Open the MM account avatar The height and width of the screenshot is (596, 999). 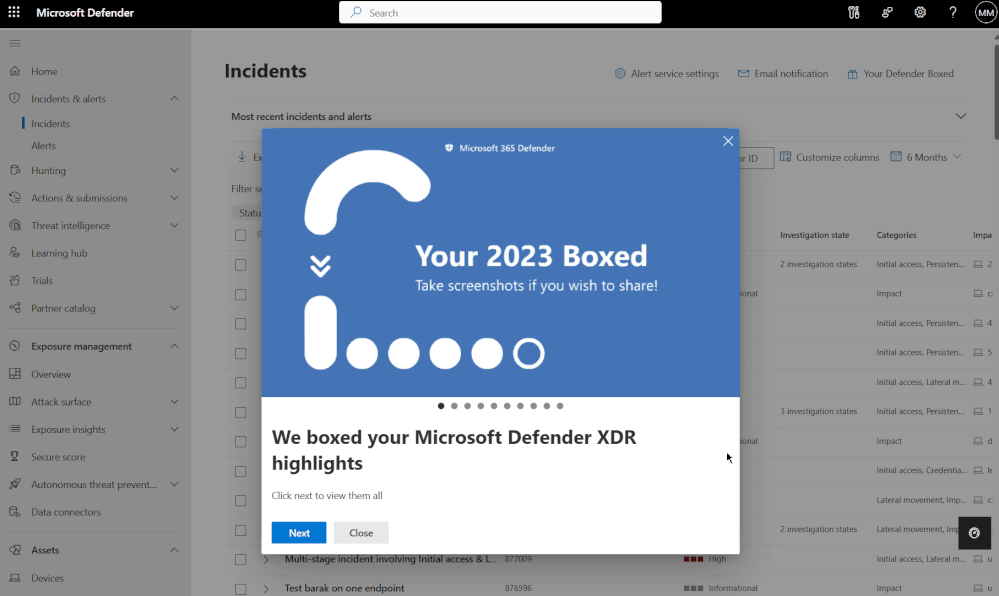coord(986,12)
